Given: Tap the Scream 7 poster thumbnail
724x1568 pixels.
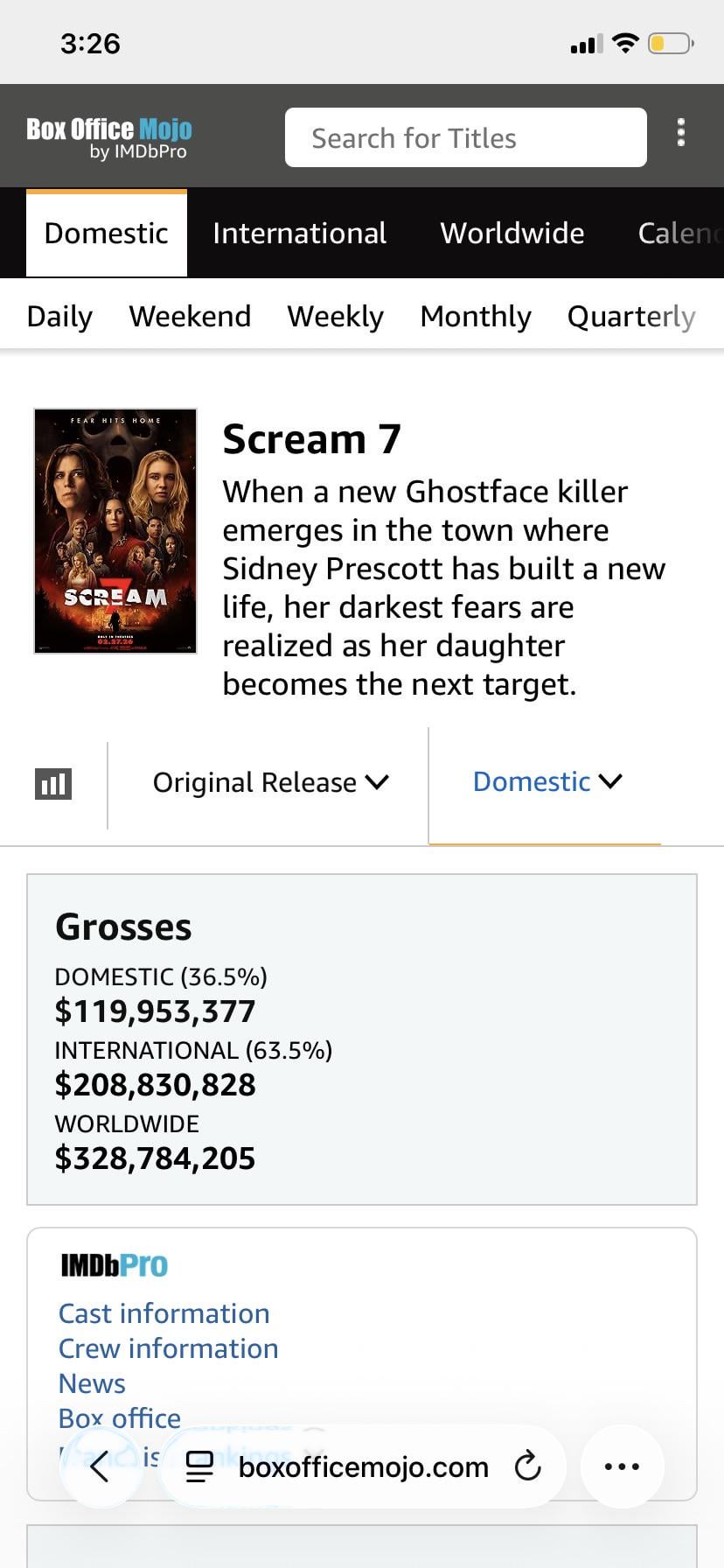Looking at the screenshot, I should pyautogui.click(x=115, y=531).
